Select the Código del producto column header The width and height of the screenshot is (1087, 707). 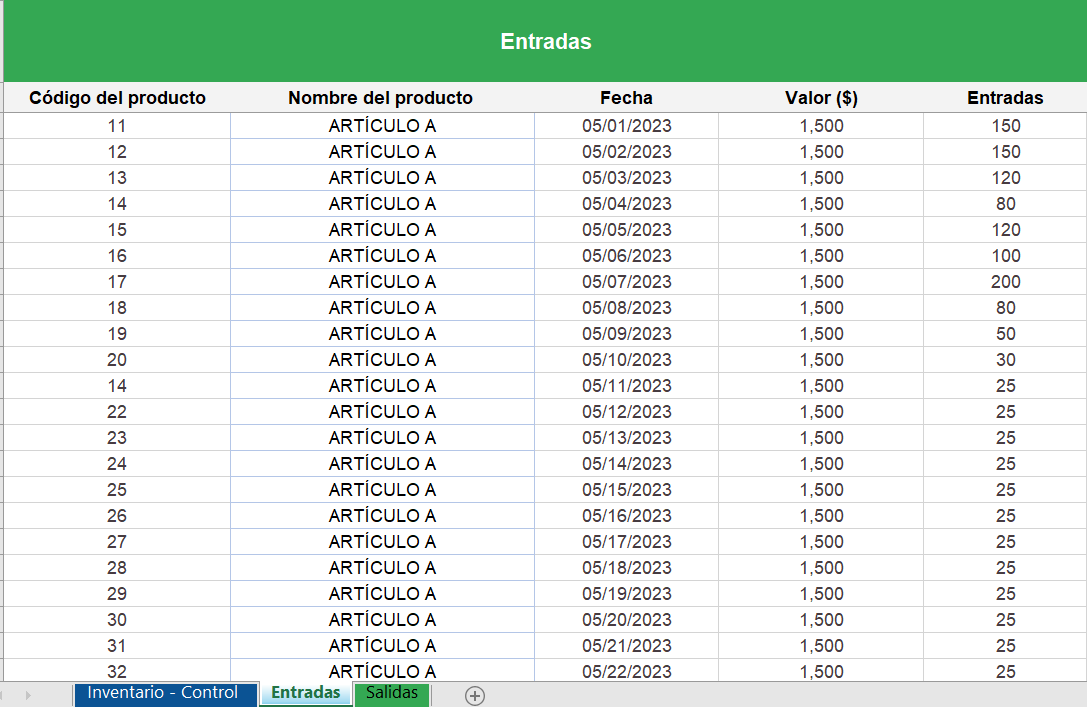(117, 98)
